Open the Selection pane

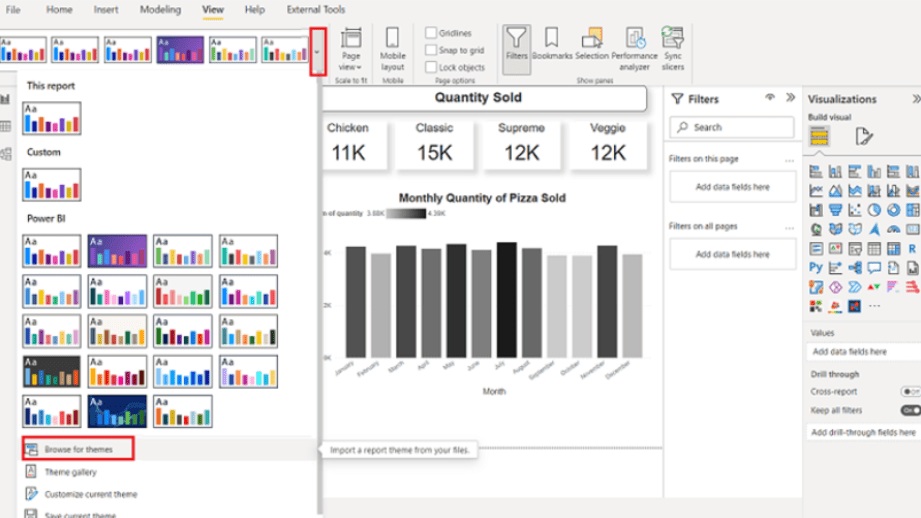coord(591,45)
